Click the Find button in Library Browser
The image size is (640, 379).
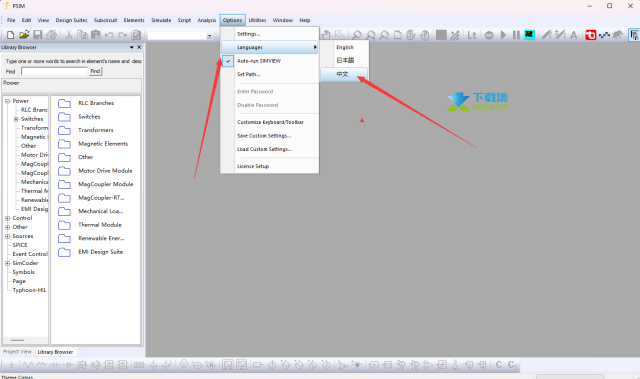(96, 71)
